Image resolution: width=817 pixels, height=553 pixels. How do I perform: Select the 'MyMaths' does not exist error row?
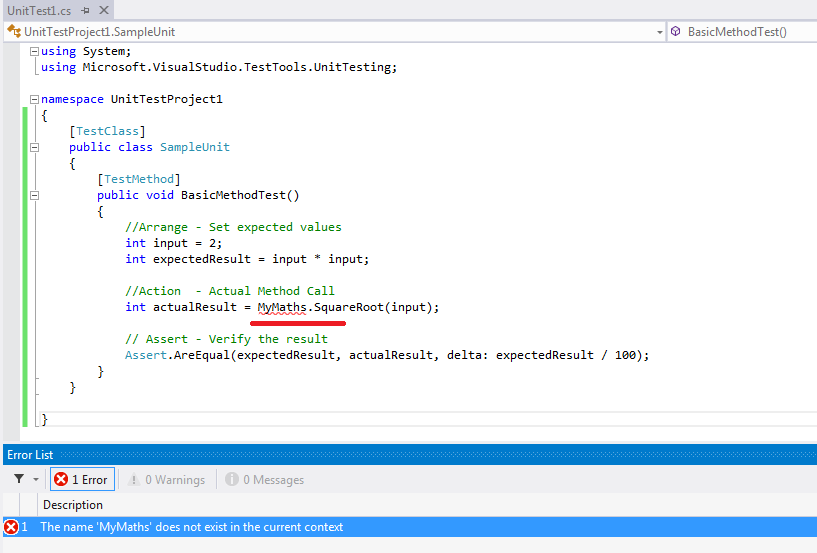coord(410,527)
